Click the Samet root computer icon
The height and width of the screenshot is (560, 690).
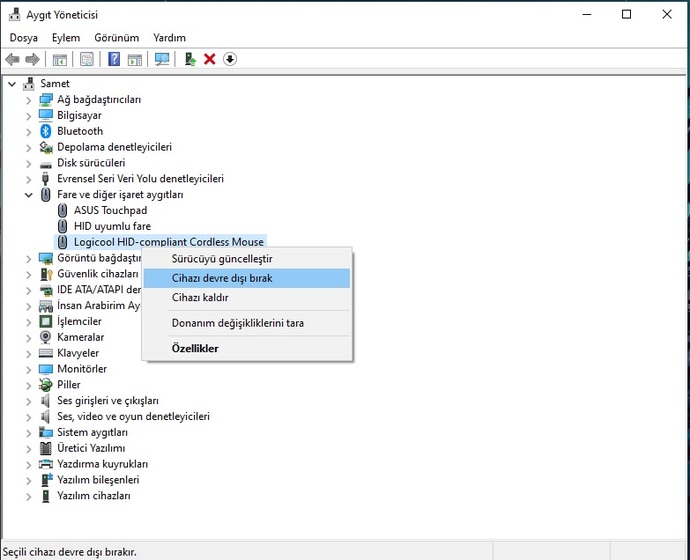[29, 84]
